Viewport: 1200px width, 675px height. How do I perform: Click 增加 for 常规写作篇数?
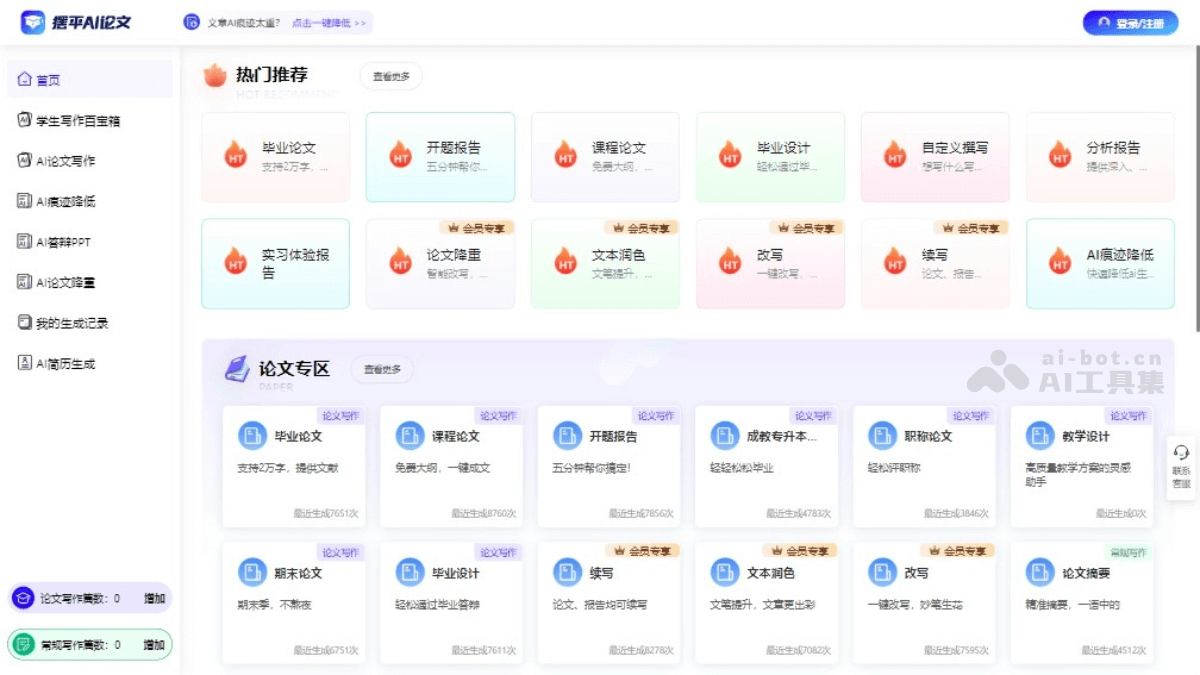click(x=153, y=645)
